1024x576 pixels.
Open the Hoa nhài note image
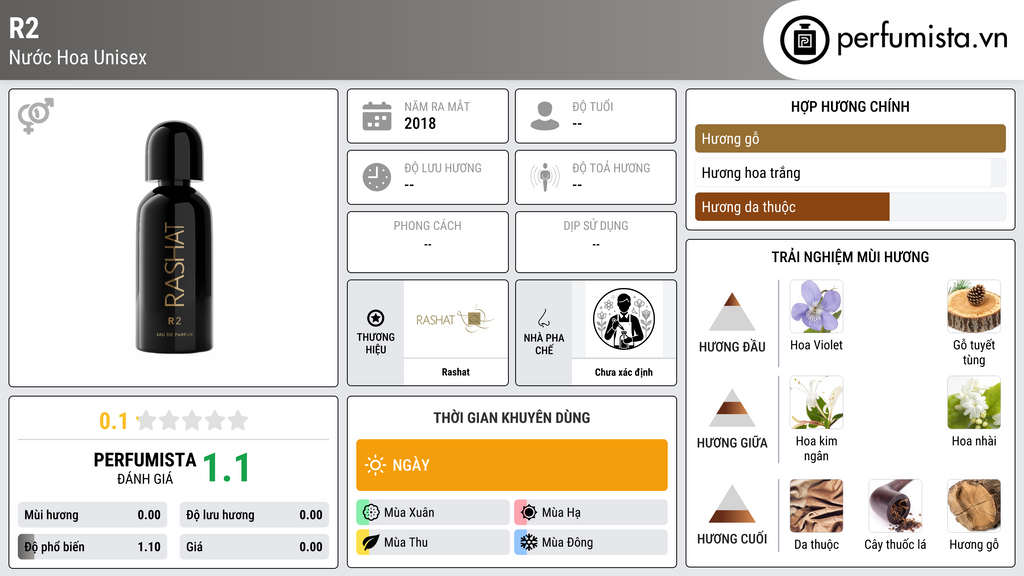974,403
